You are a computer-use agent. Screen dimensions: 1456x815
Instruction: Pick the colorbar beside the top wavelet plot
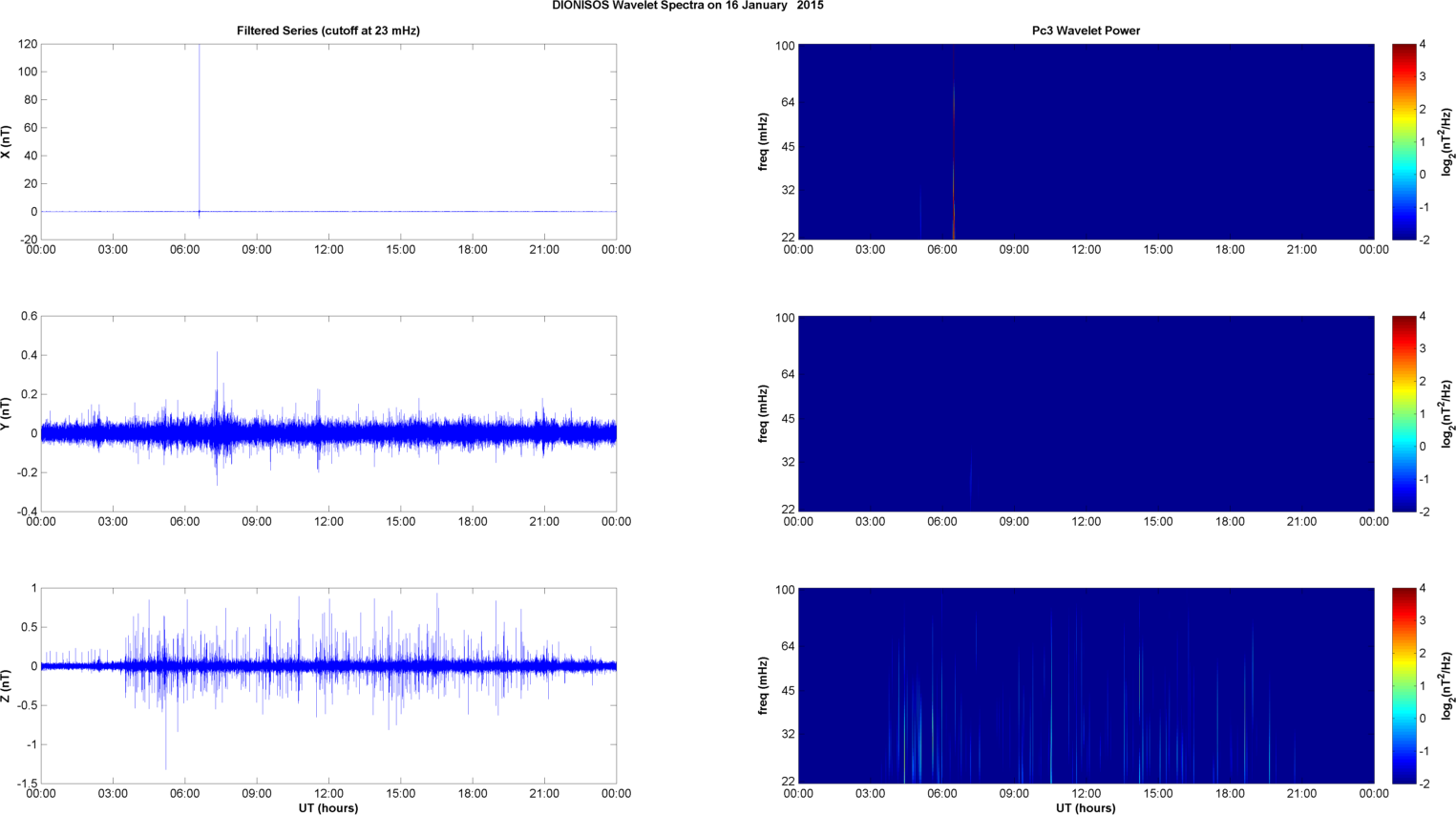tap(1403, 141)
